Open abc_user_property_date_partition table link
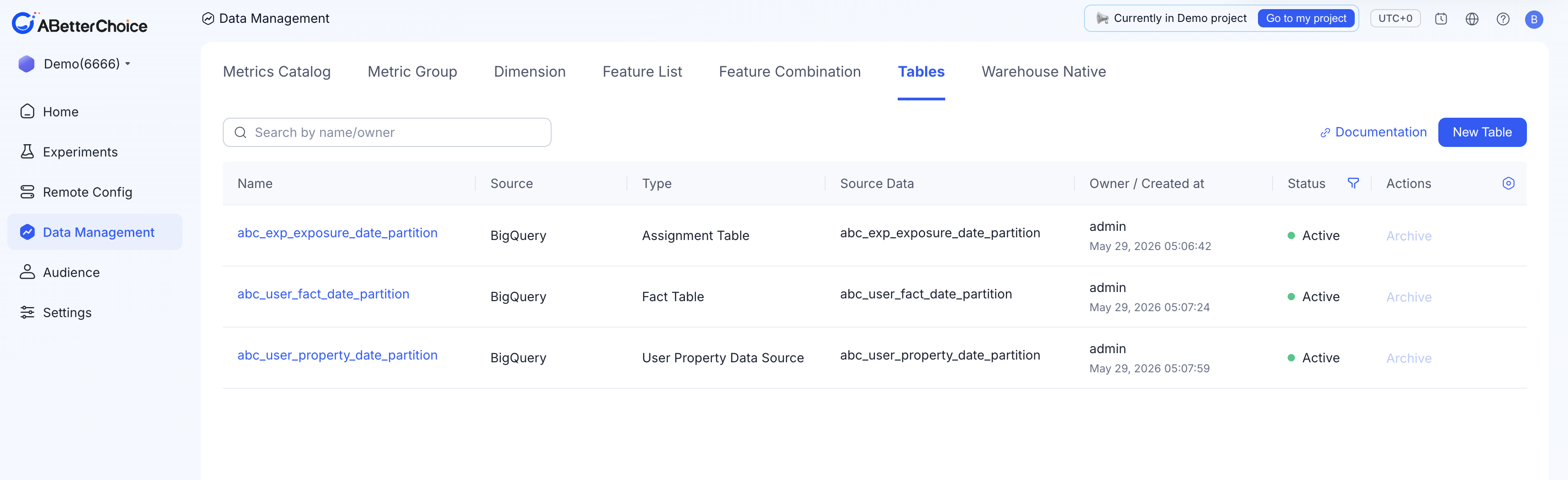The width and height of the screenshot is (1568, 480). pos(337,355)
